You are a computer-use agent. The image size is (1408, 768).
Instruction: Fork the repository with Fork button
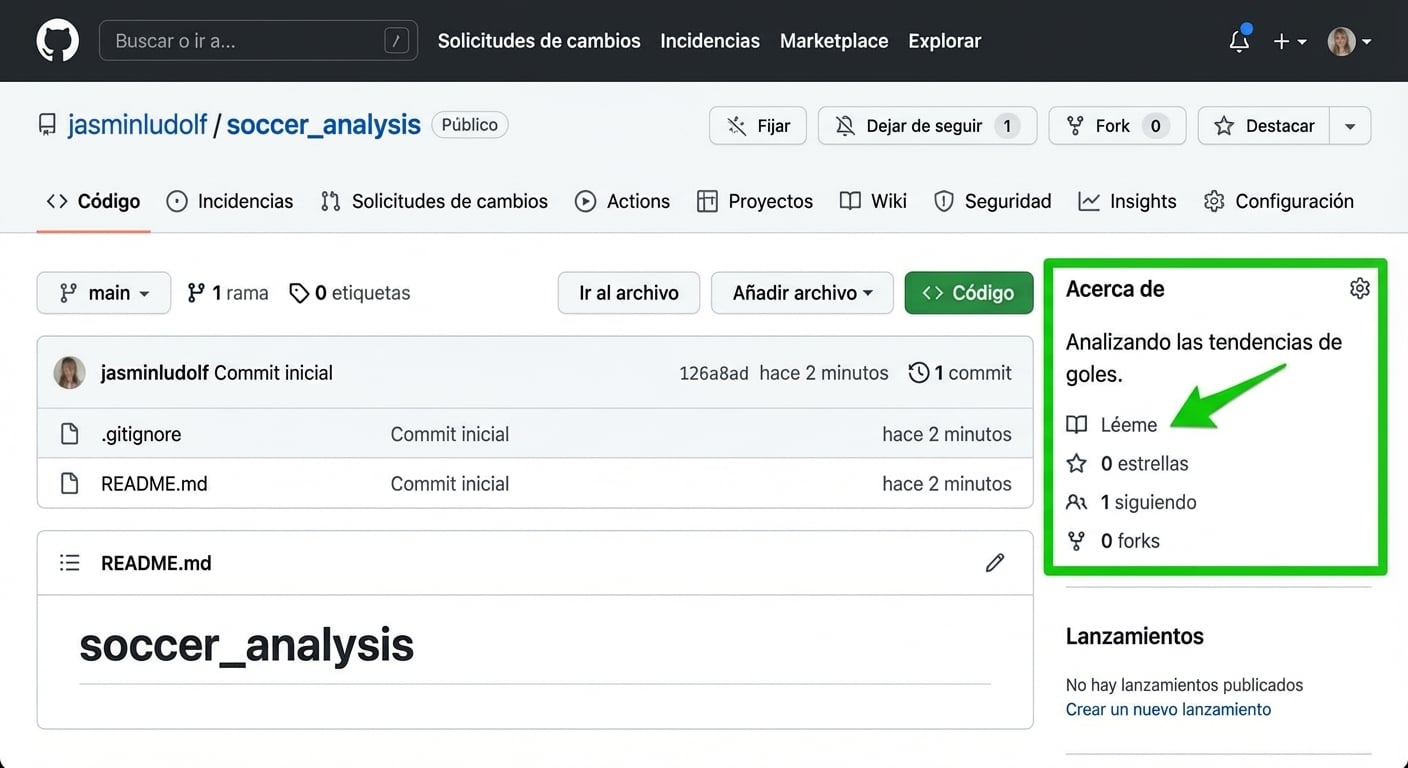1117,126
